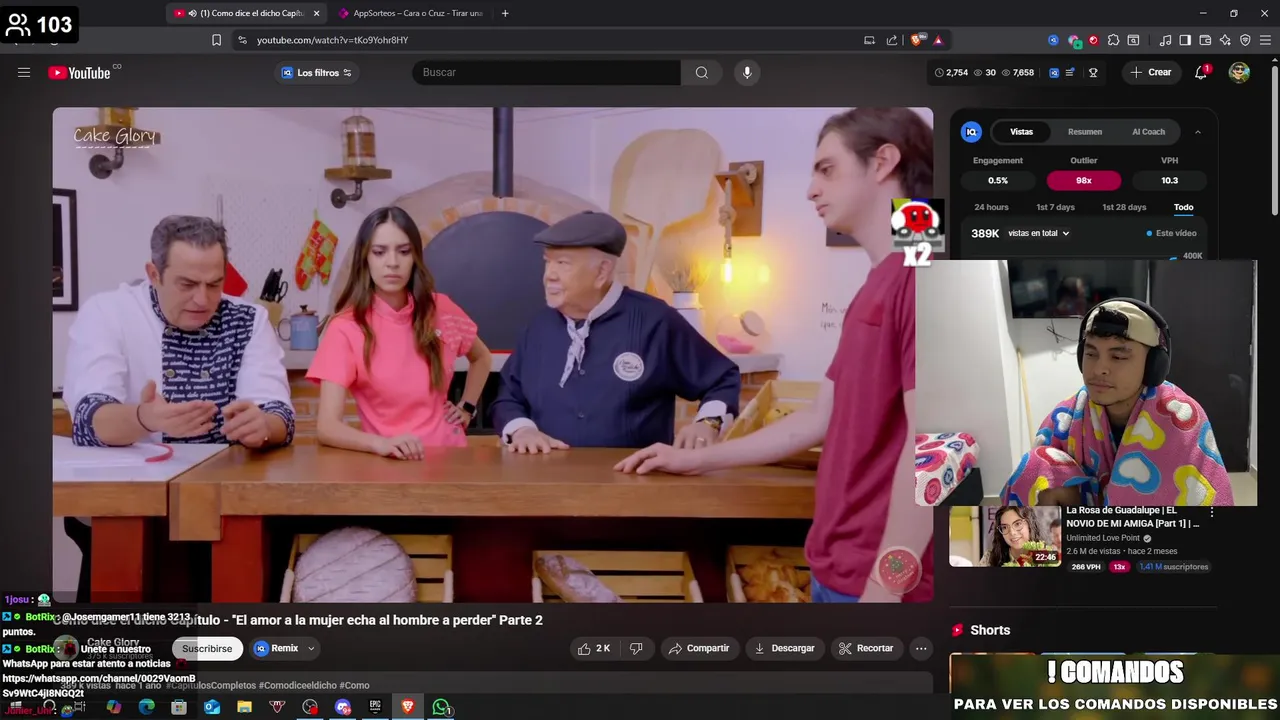The width and height of the screenshot is (1280, 720).
Task: Open the Brave VPN shield icon
Action: click(1245, 40)
